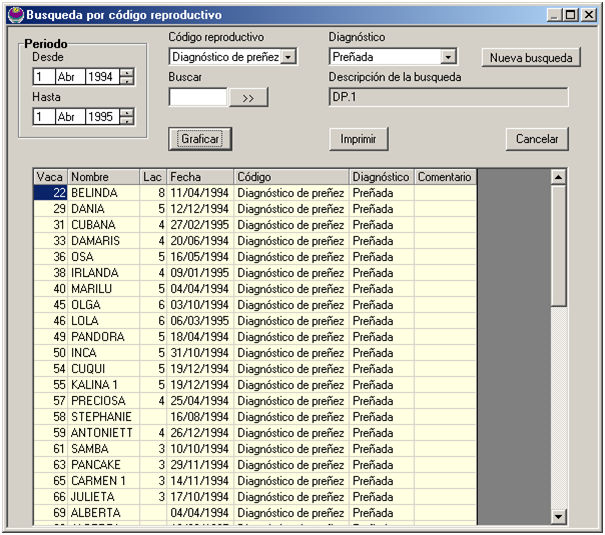The width and height of the screenshot is (605, 535).
Task: Select the CUBANA row name
Action: pos(103,225)
